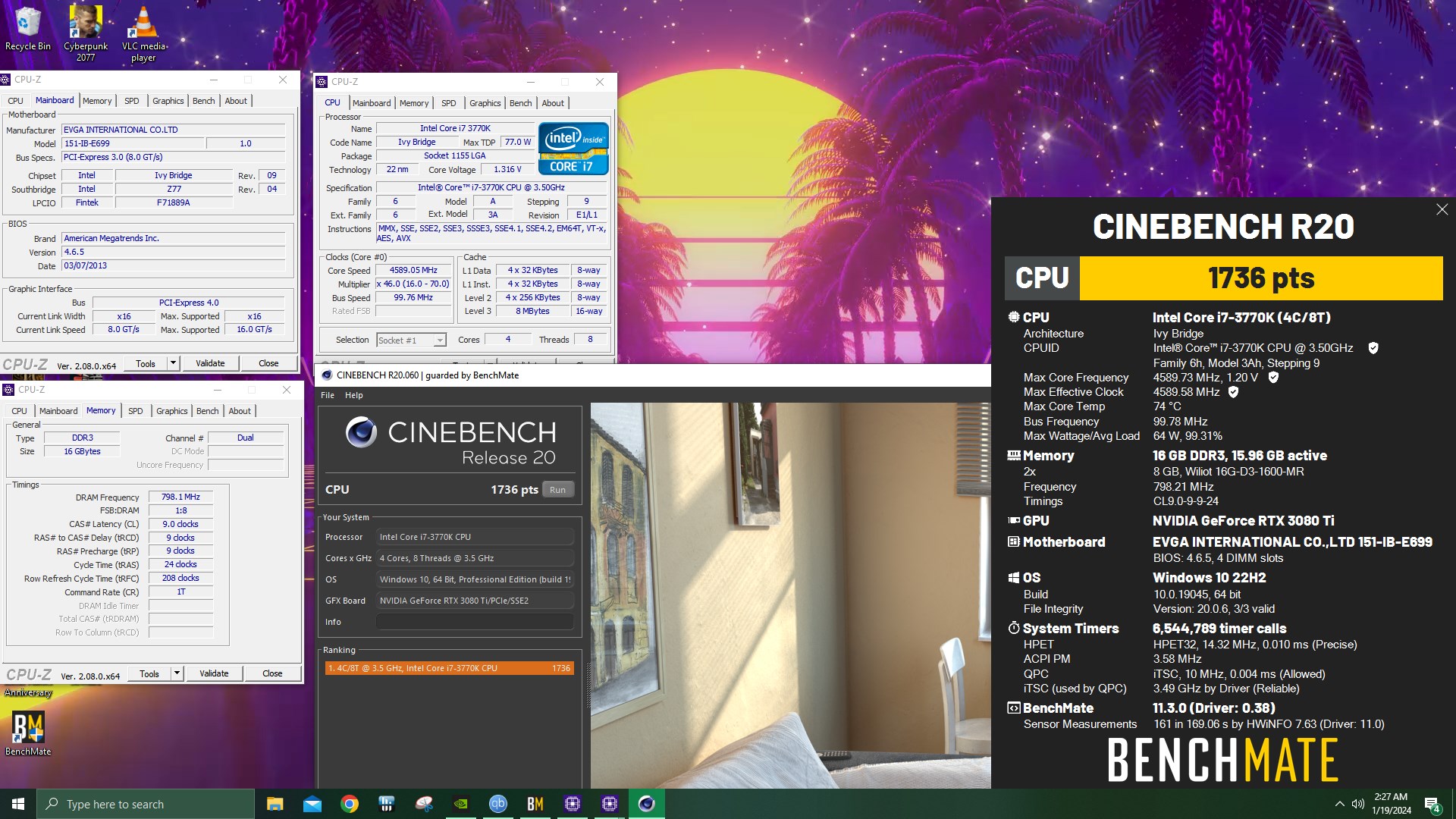Click the GFX Board field NVIDIA GeForce RTX 3080 Ti
The image size is (1456, 819).
click(x=475, y=601)
